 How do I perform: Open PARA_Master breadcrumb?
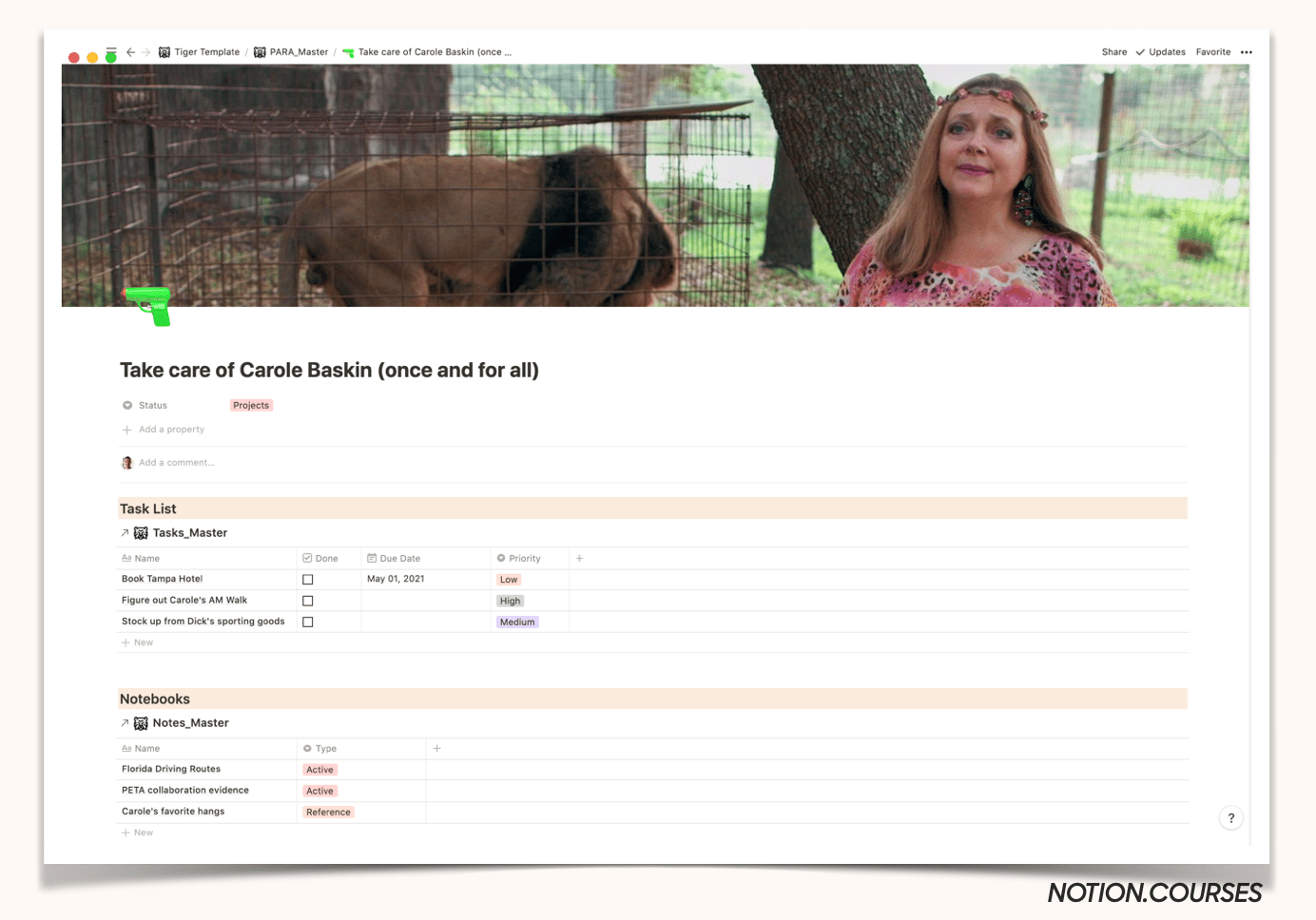(x=299, y=52)
